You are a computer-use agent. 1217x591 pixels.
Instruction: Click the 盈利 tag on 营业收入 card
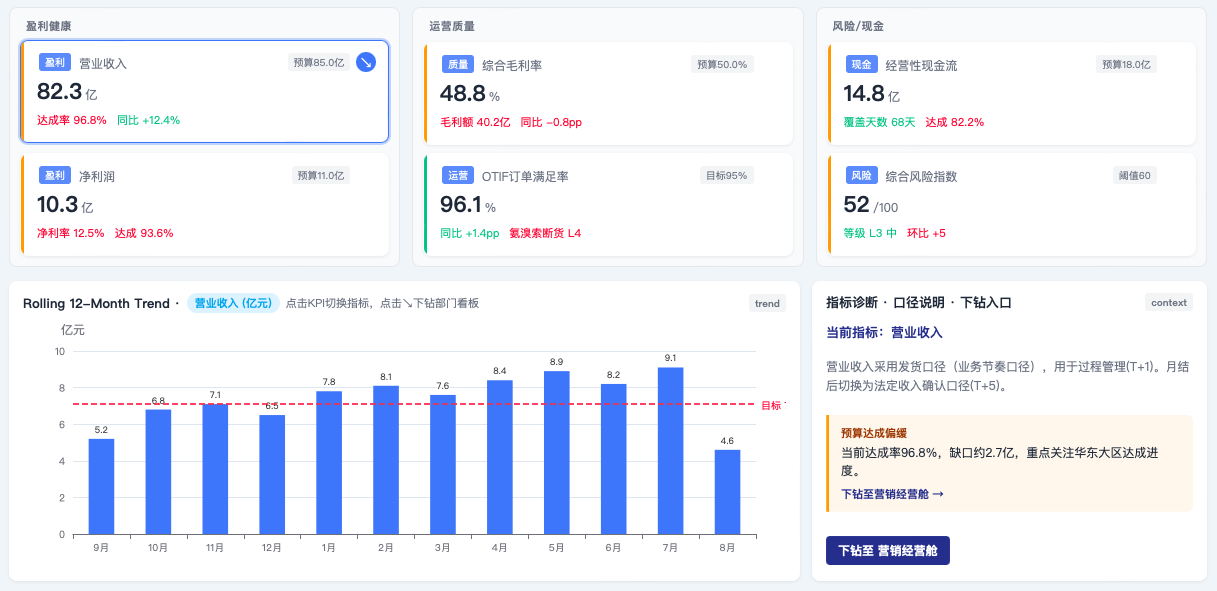55,63
